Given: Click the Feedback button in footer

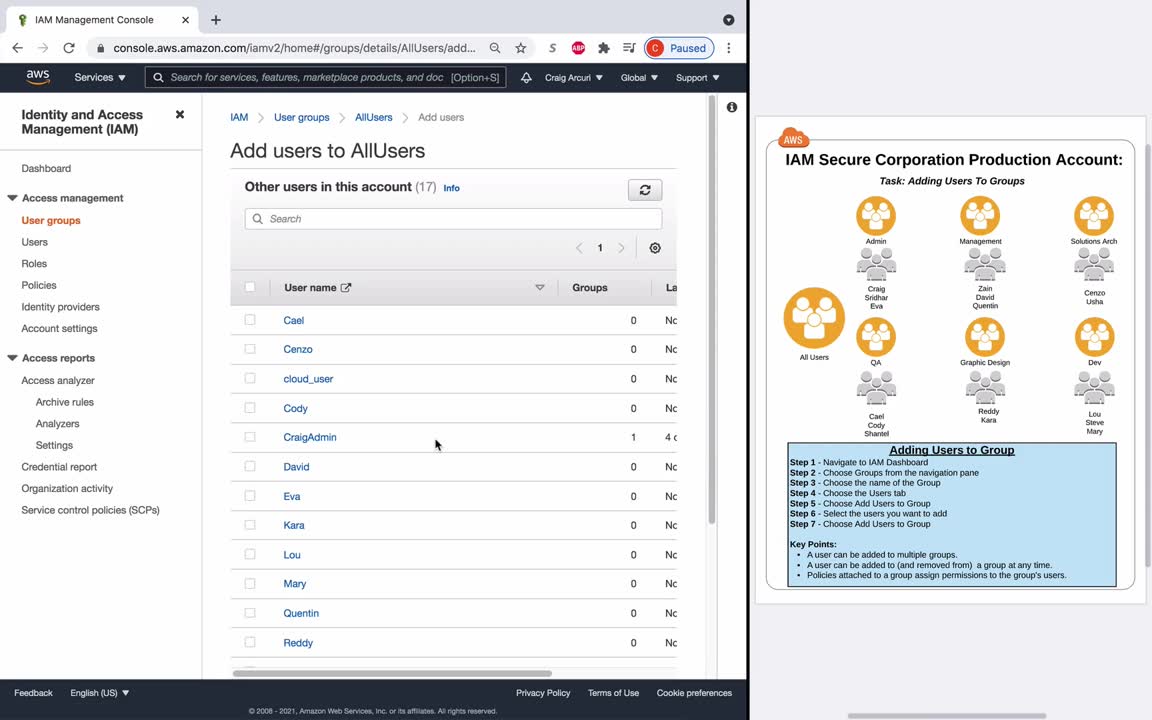Looking at the screenshot, I should [x=33, y=693].
